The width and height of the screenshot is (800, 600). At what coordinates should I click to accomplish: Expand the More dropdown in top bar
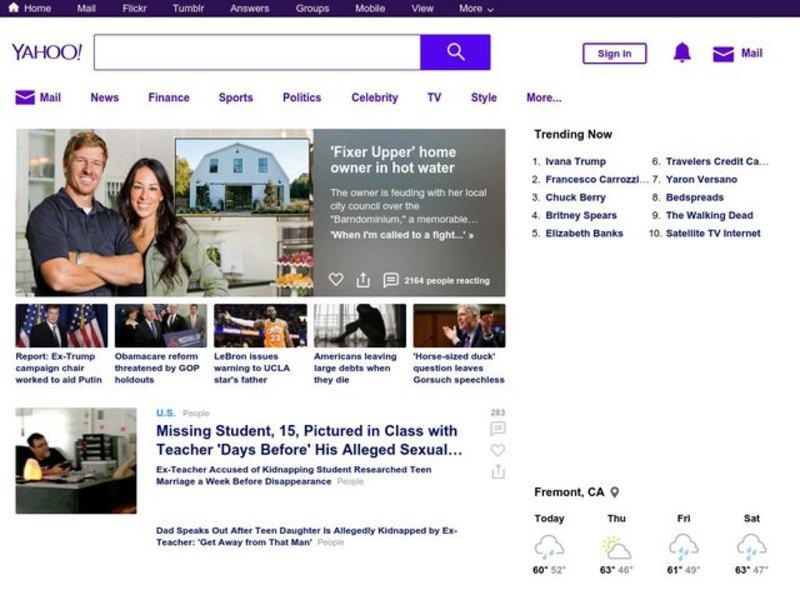click(x=476, y=8)
